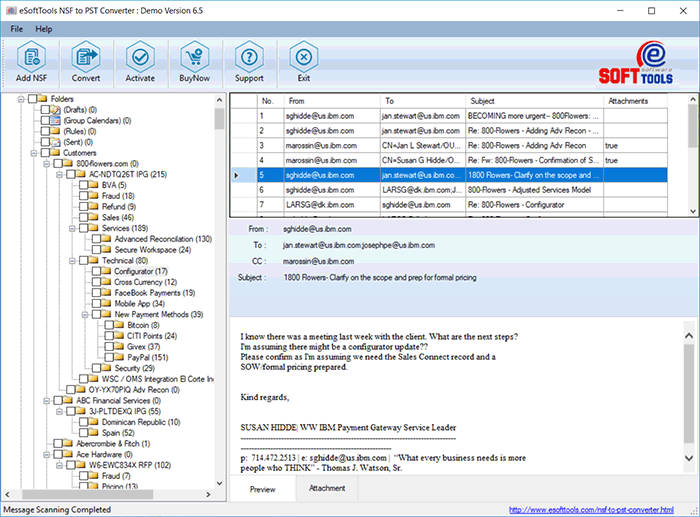
Task: Open the File menu
Action: pyautogui.click(x=17, y=29)
